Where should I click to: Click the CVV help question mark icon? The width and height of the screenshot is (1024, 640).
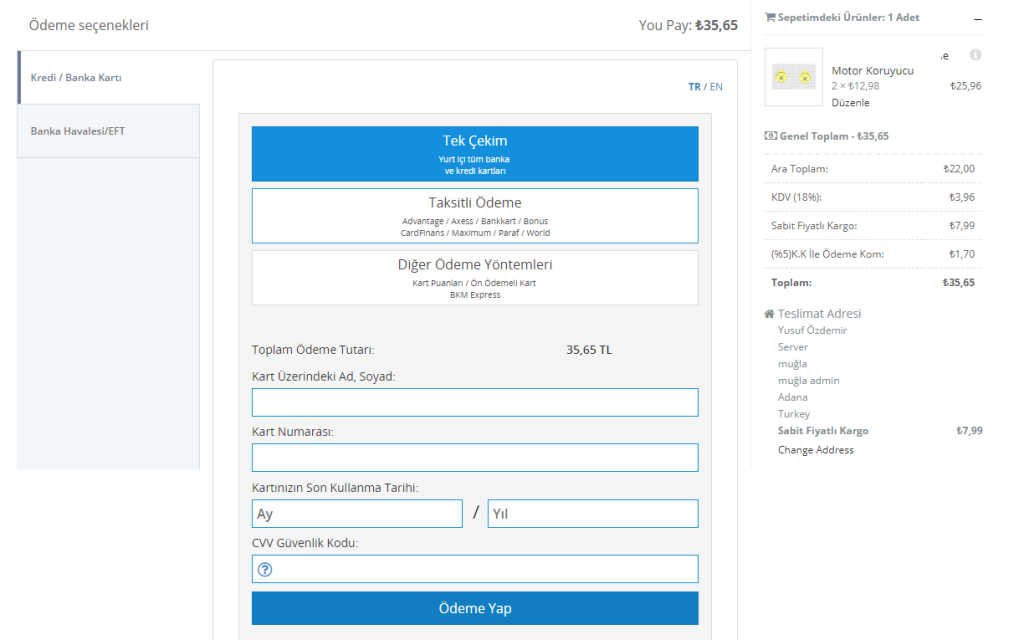click(x=264, y=569)
